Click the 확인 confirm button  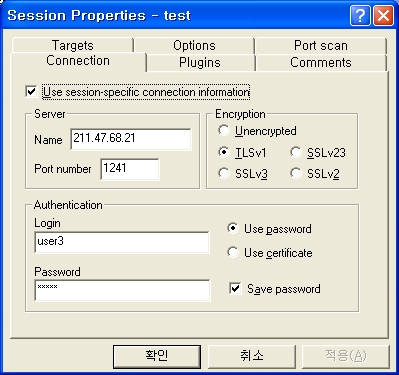click(x=157, y=356)
